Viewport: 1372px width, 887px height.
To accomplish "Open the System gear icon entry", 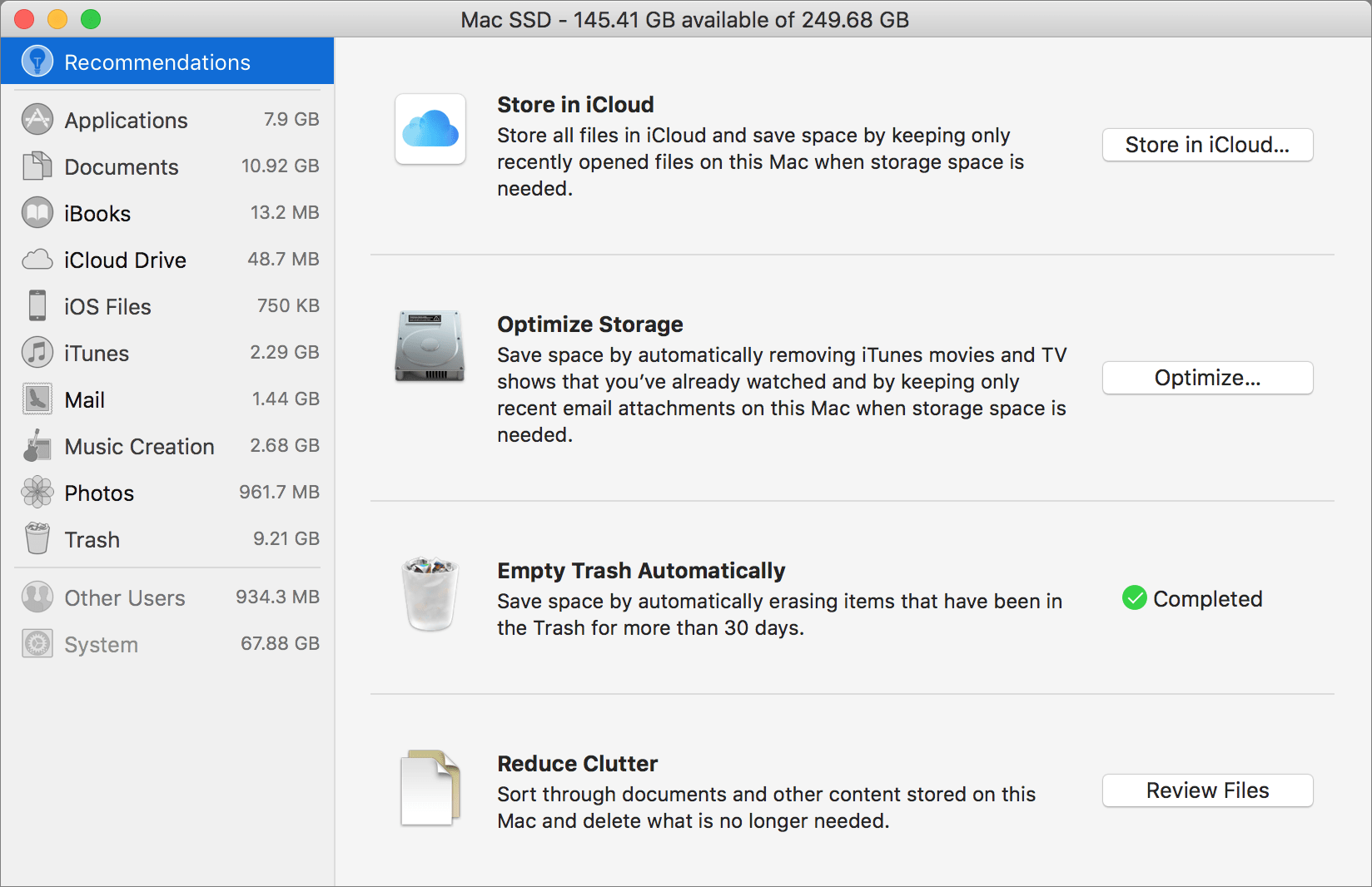I will pyautogui.click(x=37, y=643).
